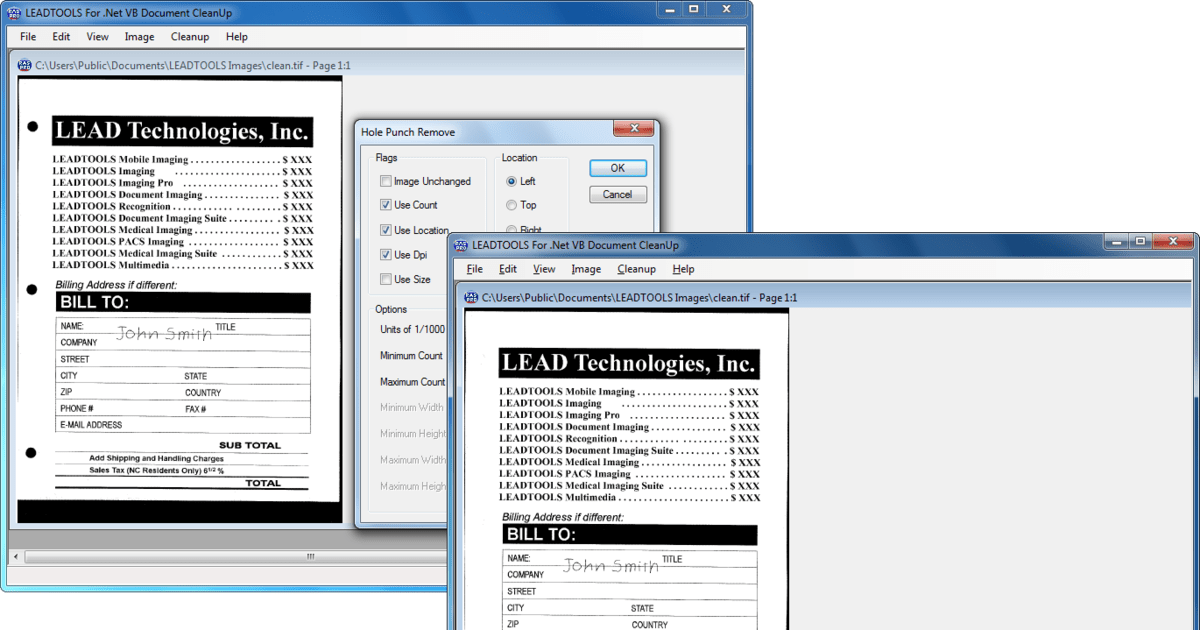Open the Help menu in the front window
Screen dimensions: 1200x630
tap(684, 269)
